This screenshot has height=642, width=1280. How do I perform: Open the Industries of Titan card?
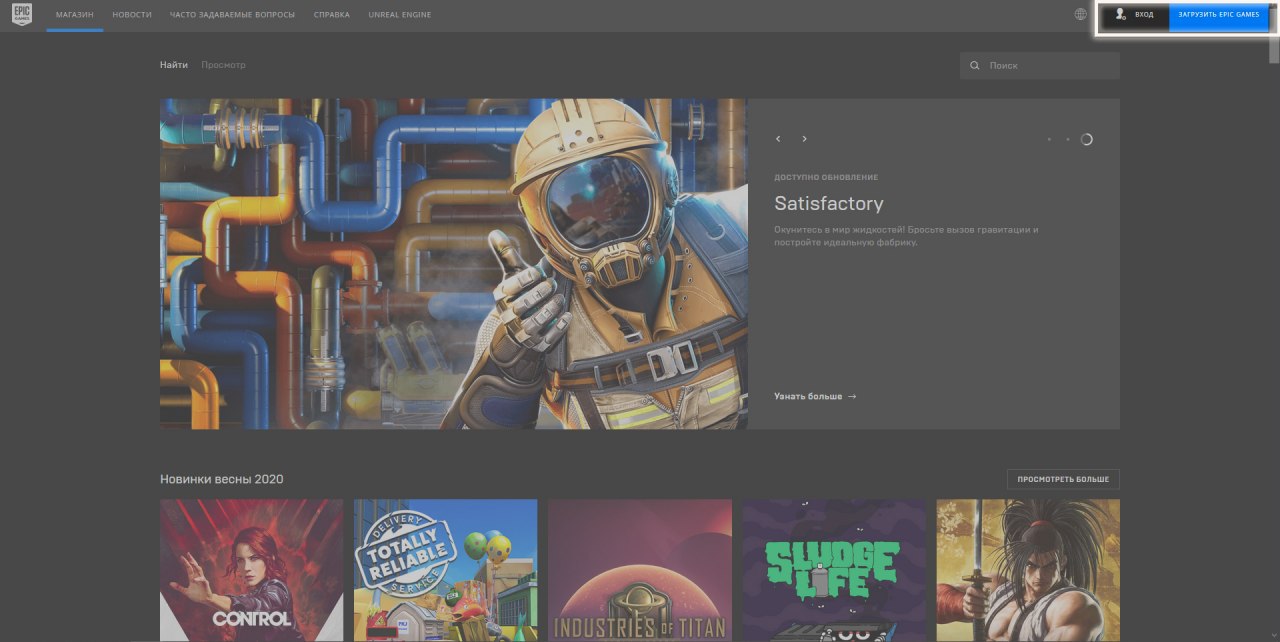click(x=639, y=571)
